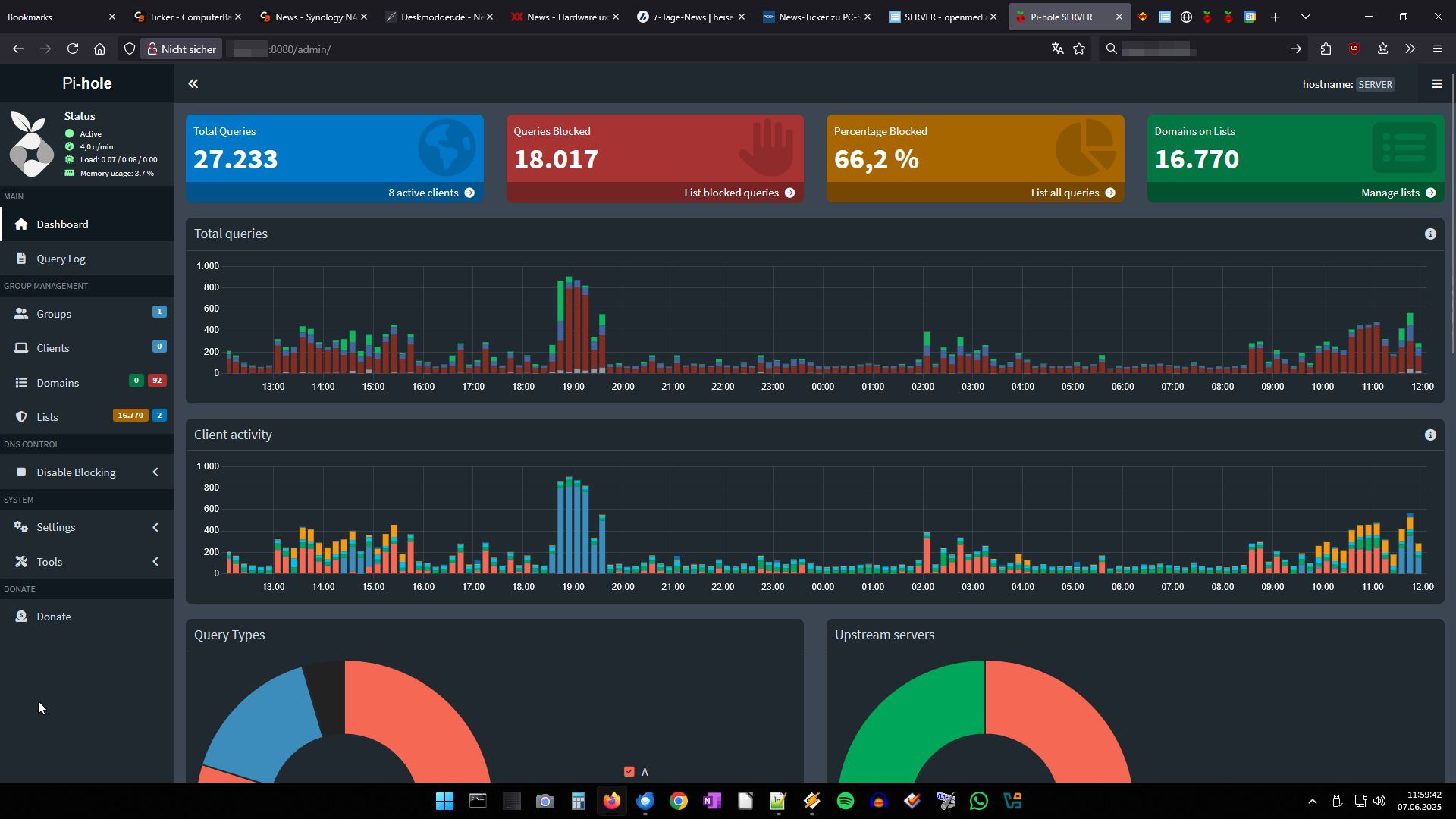Open Spotify from the taskbar
Screen dimensions: 1456x819
[x=845, y=801]
